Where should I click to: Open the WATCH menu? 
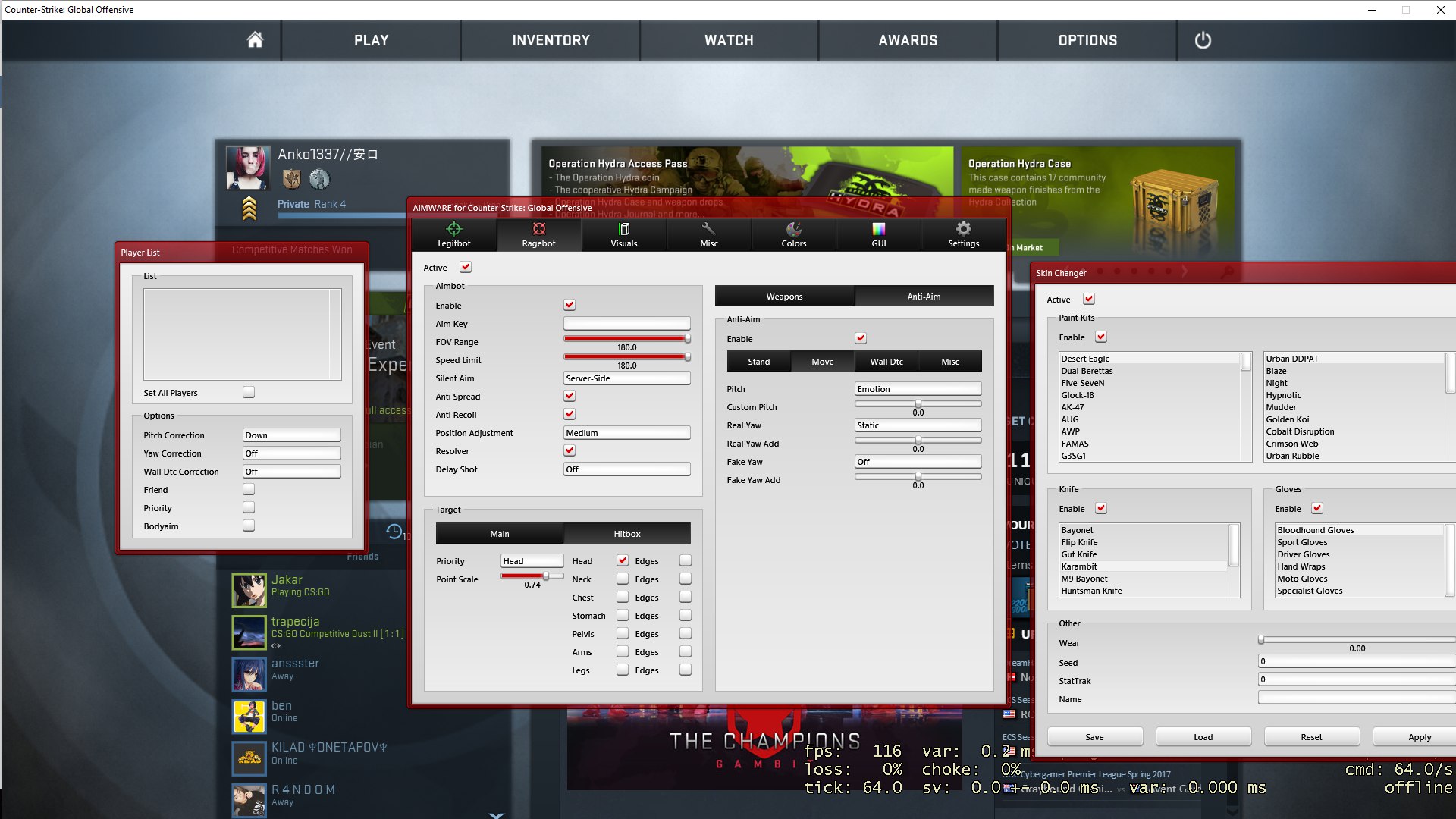click(x=729, y=40)
